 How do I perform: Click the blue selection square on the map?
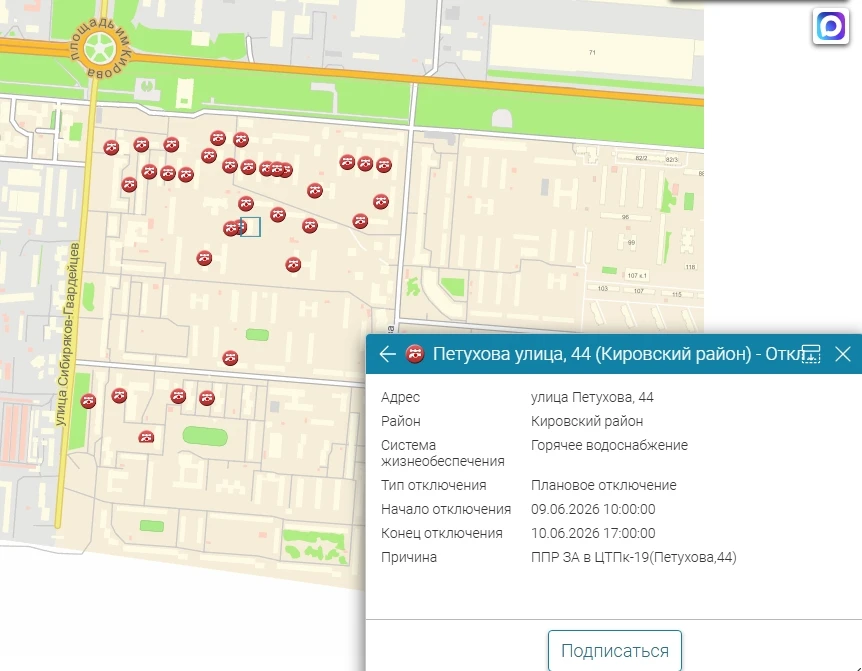[x=251, y=227]
